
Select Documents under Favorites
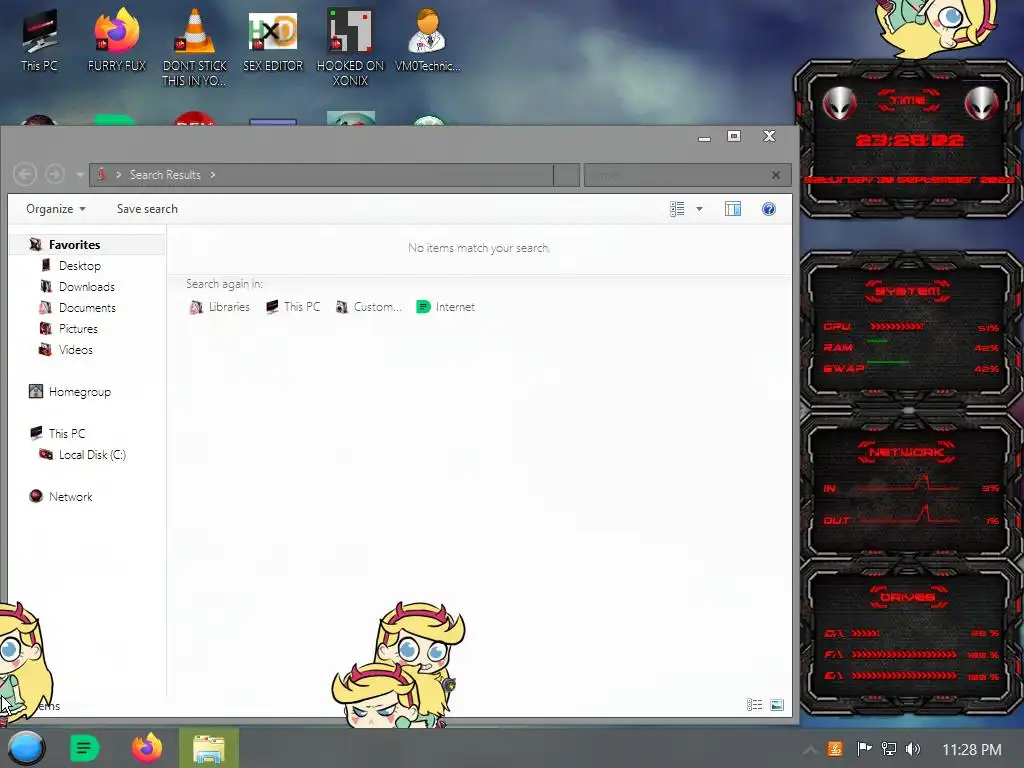pos(87,308)
